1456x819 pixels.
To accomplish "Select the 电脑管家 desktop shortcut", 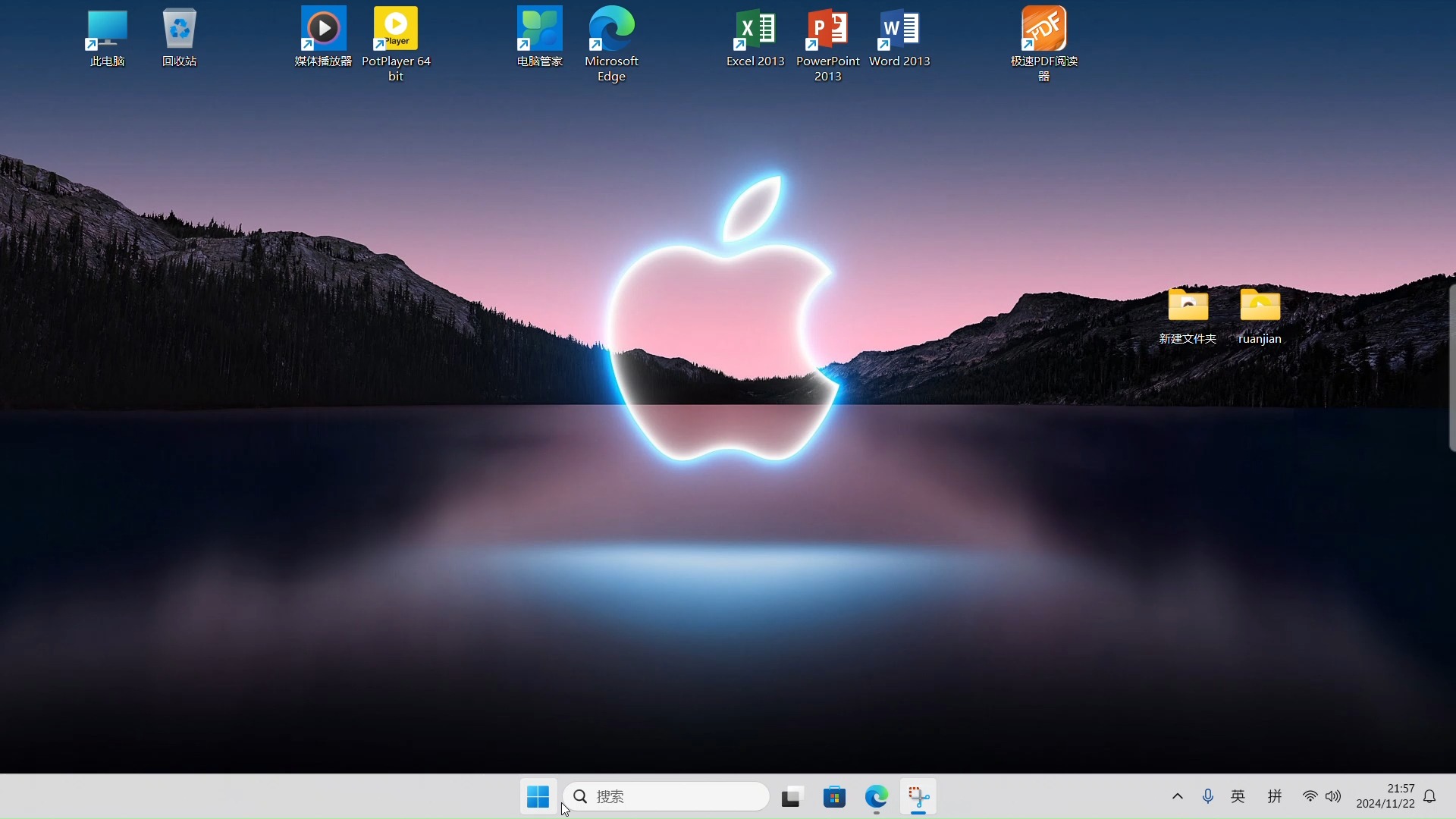I will tap(539, 36).
